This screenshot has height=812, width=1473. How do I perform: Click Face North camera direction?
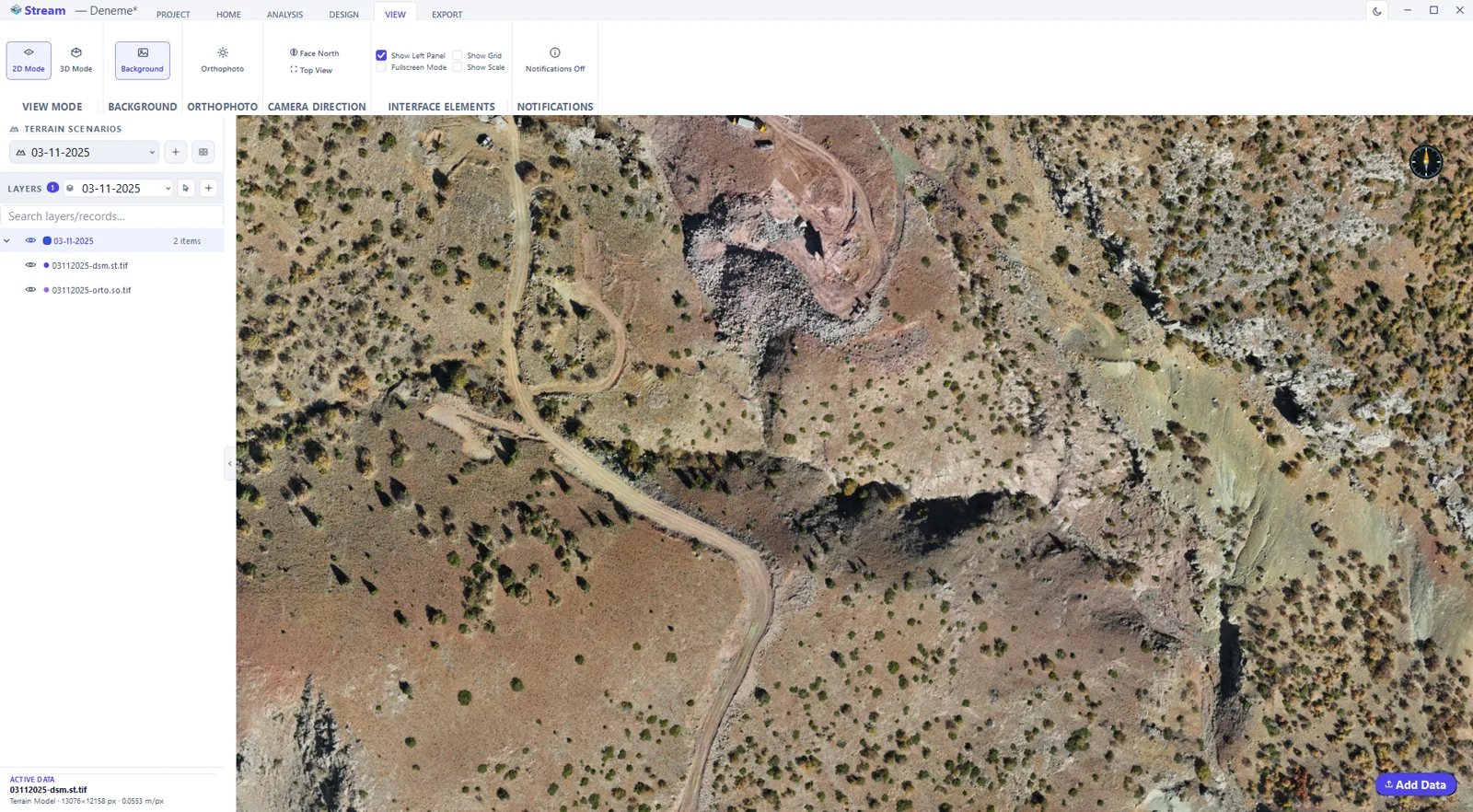coord(314,53)
